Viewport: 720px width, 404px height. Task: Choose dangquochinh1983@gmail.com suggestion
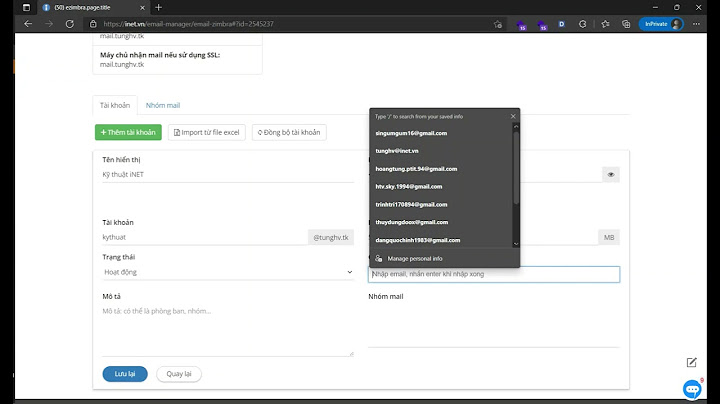tap(441, 240)
